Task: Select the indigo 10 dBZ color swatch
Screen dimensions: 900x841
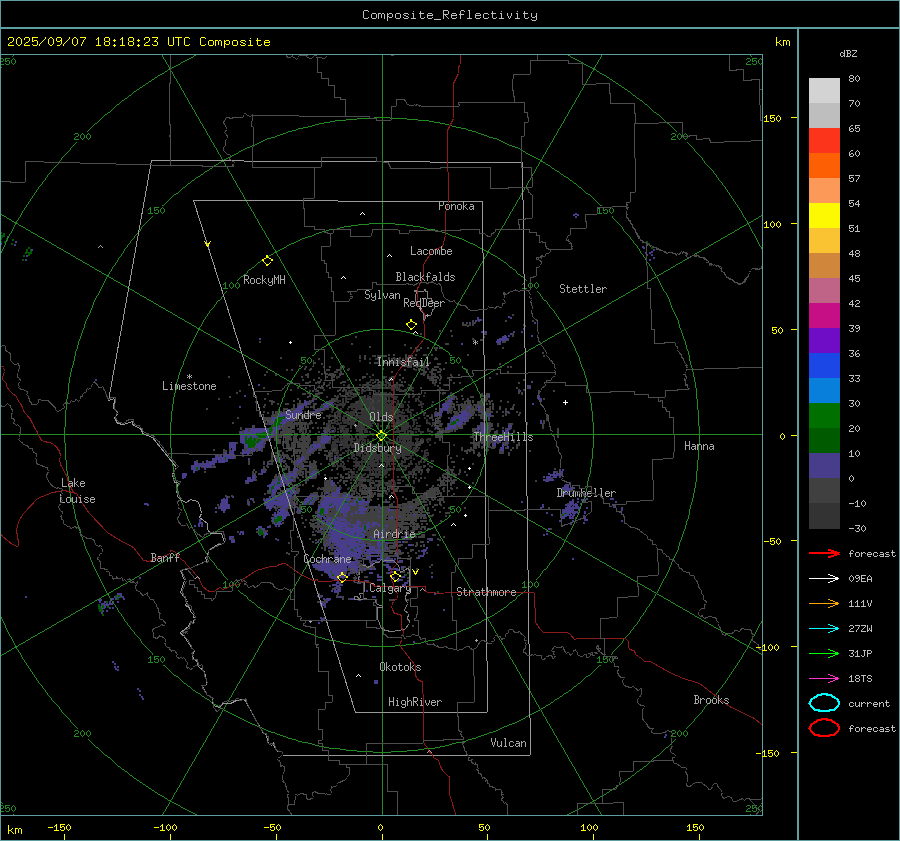Action: pos(824,465)
